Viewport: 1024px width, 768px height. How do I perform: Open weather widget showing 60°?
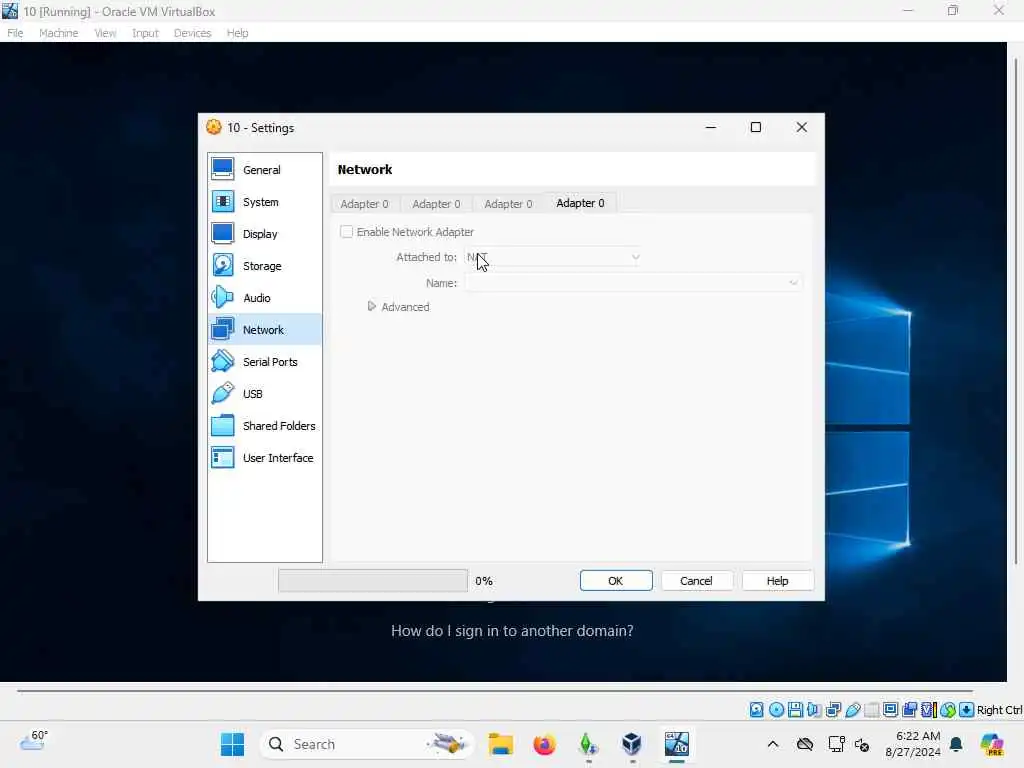(34, 741)
